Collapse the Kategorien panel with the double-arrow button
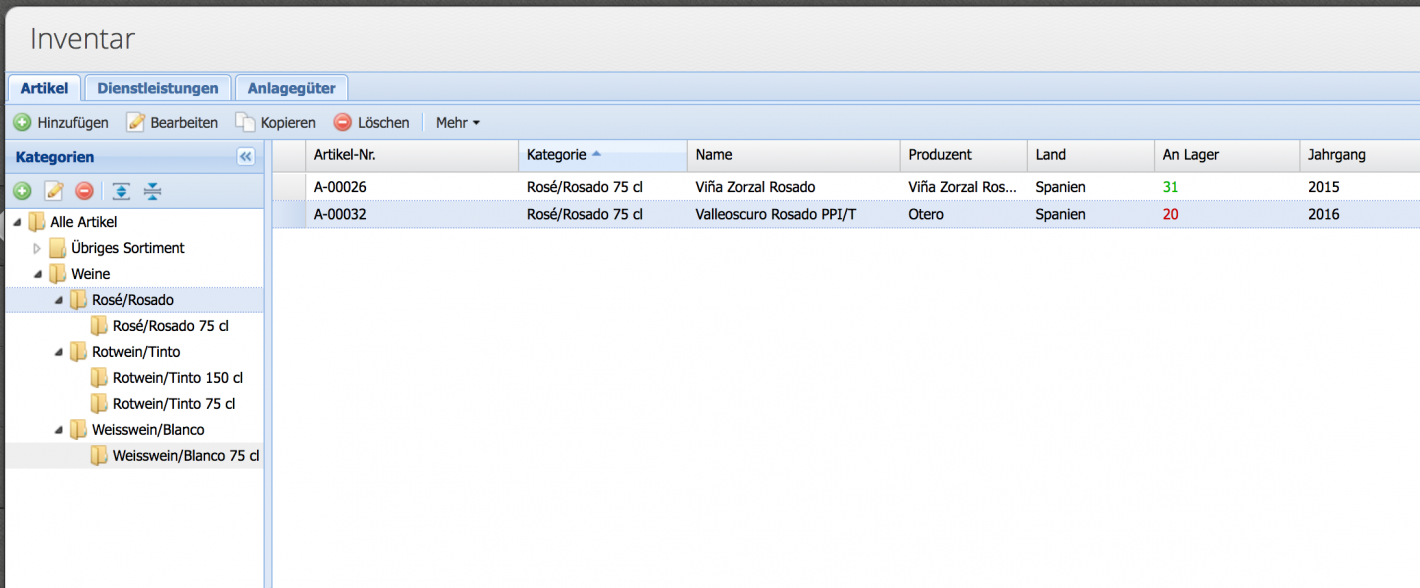The width and height of the screenshot is (1420, 588). [246, 156]
